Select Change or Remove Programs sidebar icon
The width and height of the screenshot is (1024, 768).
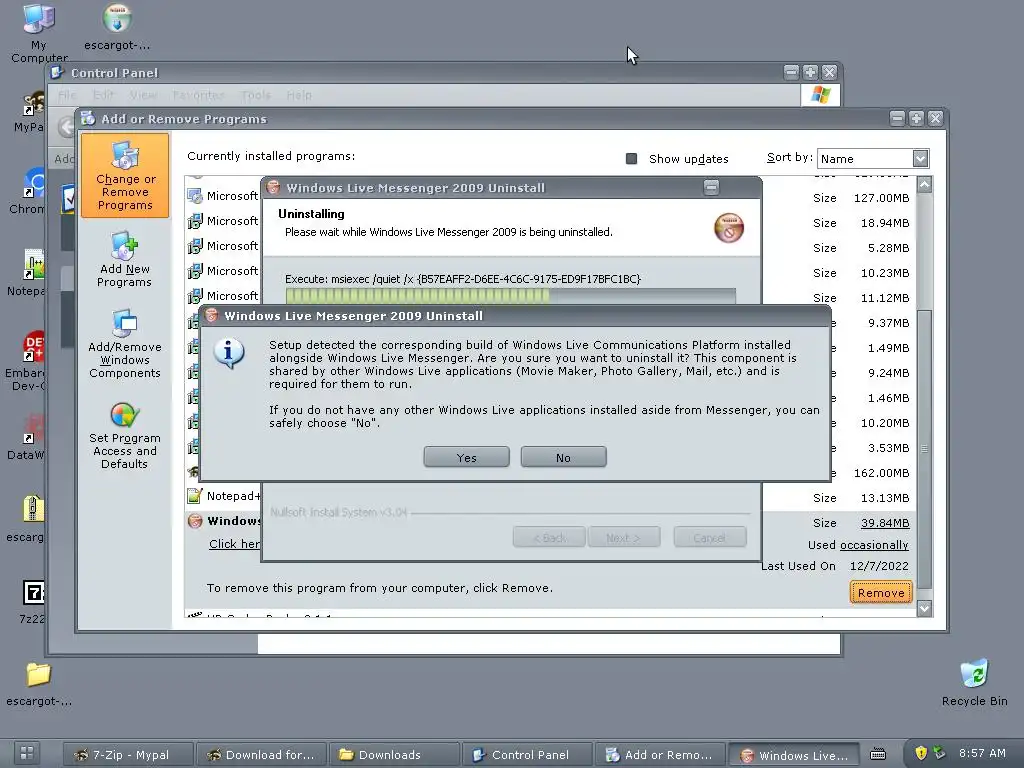(x=125, y=175)
